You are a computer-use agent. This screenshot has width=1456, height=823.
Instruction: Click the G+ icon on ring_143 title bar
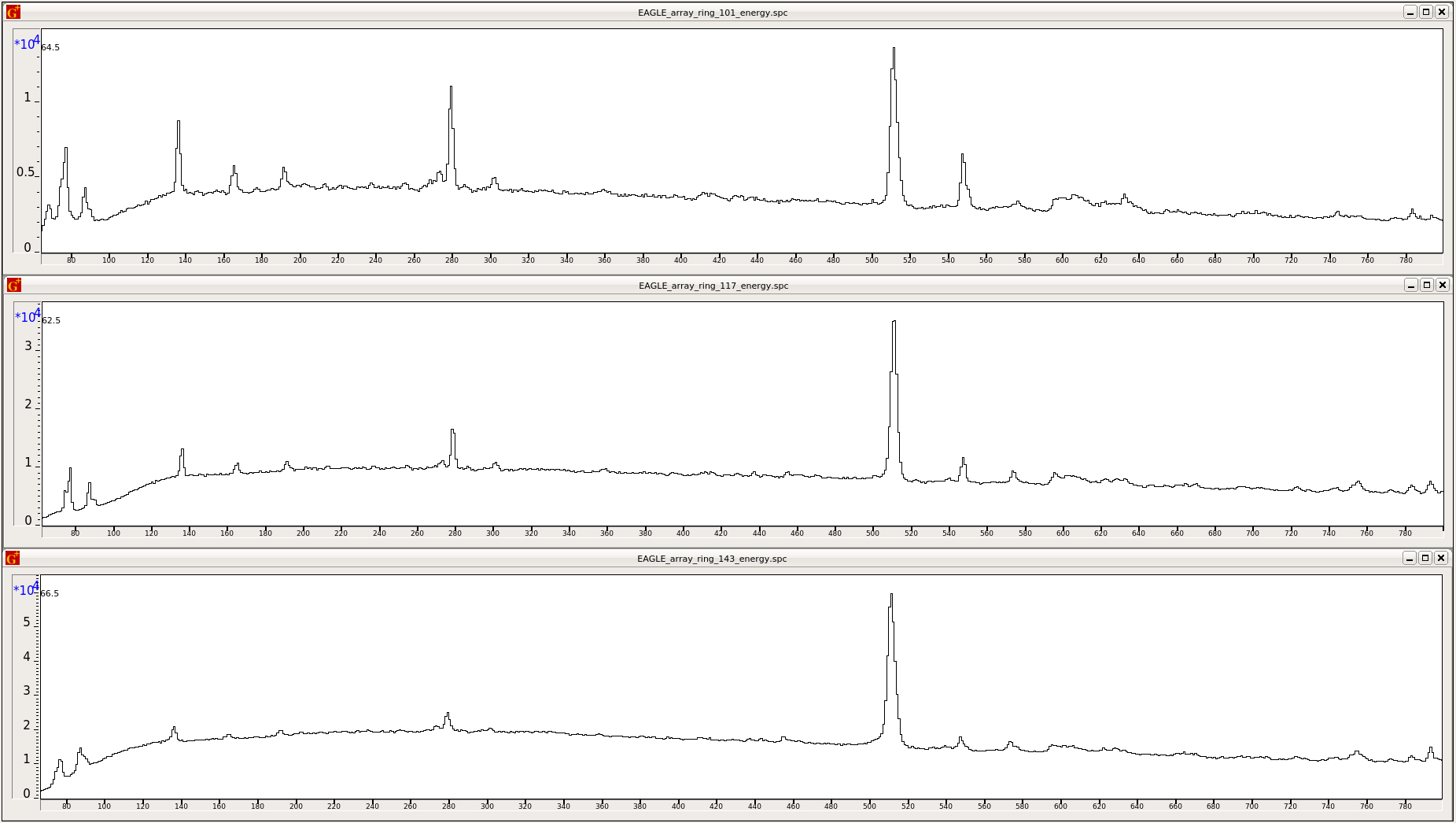[12, 558]
